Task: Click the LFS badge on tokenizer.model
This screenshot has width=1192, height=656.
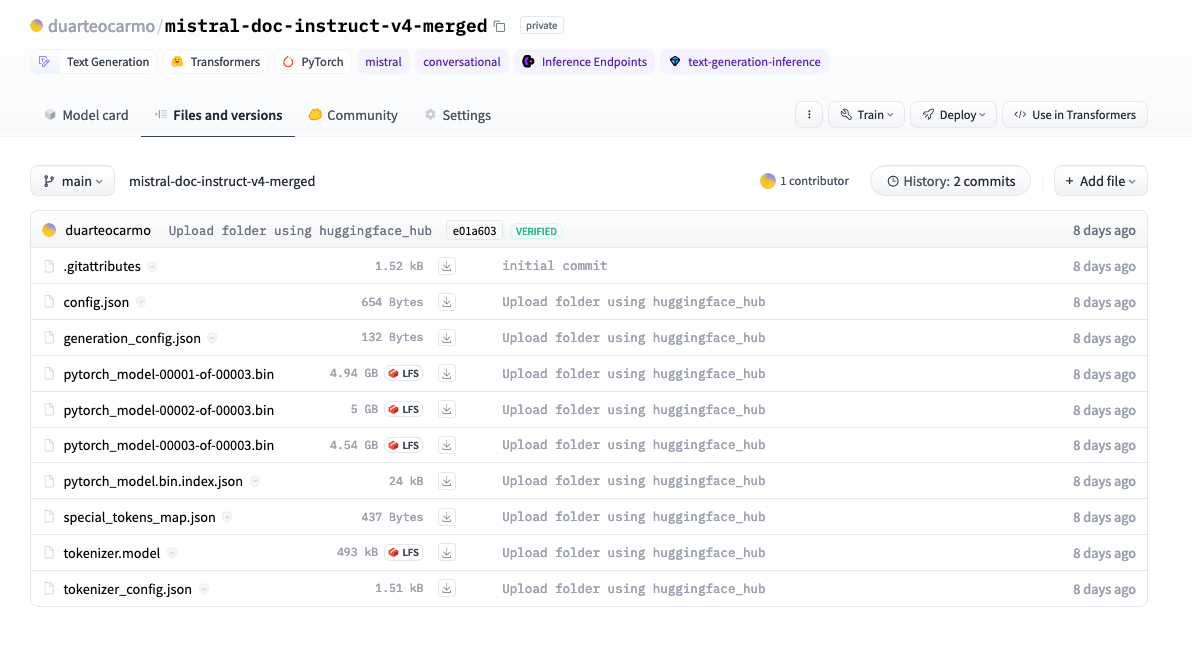Action: [404, 553]
